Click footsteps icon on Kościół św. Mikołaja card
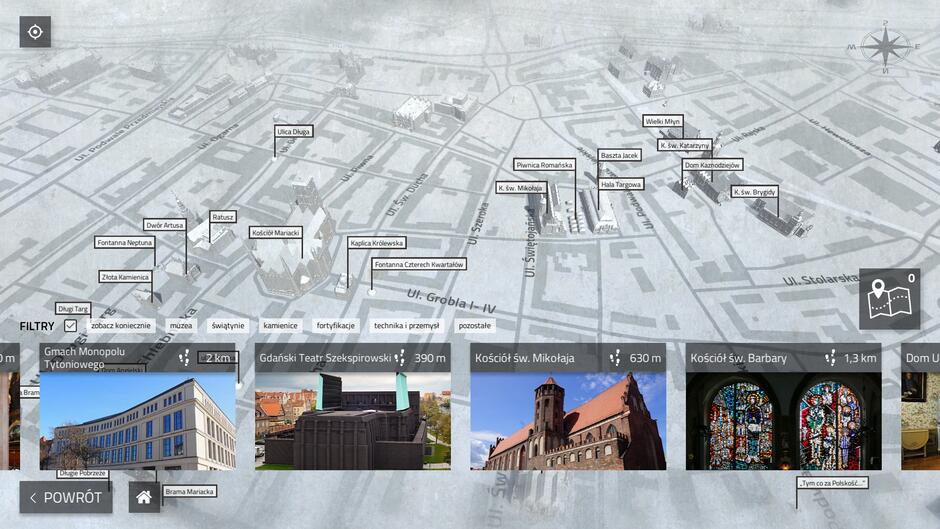The width and height of the screenshot is (940, 529). 616,358
